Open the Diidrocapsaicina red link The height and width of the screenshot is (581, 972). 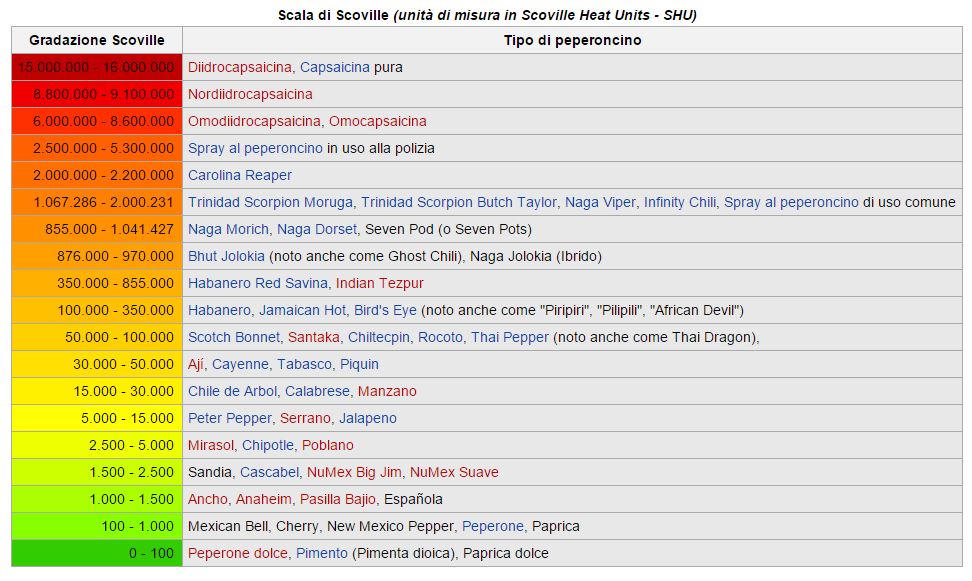tap(240, 67)
